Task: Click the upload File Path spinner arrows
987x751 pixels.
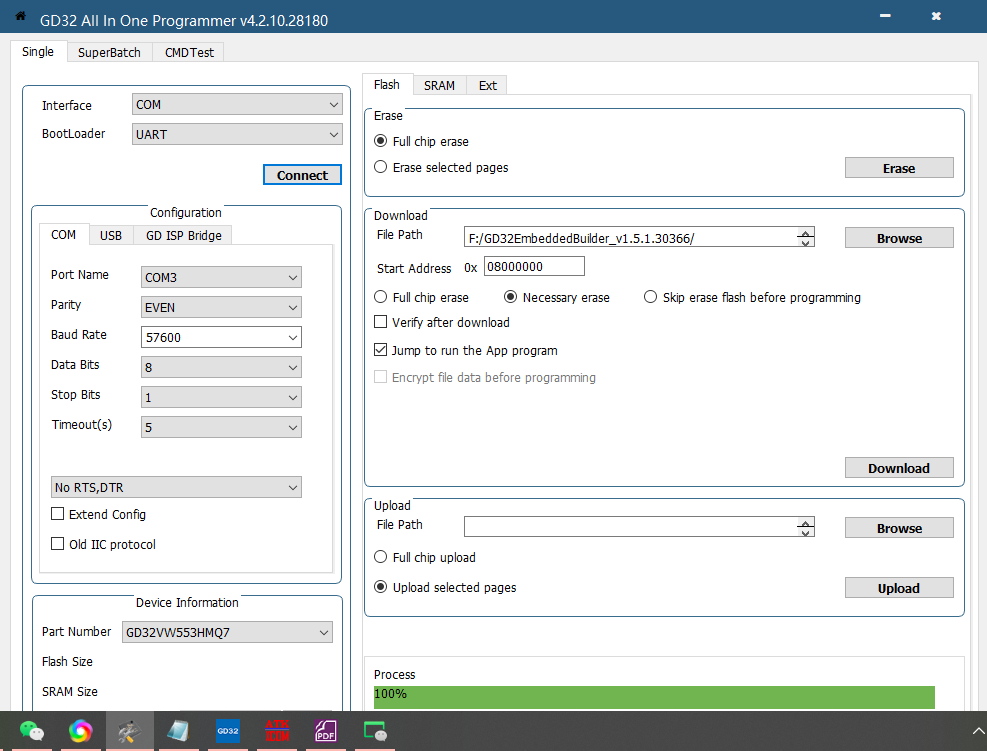Action: (x=805, y=527)
